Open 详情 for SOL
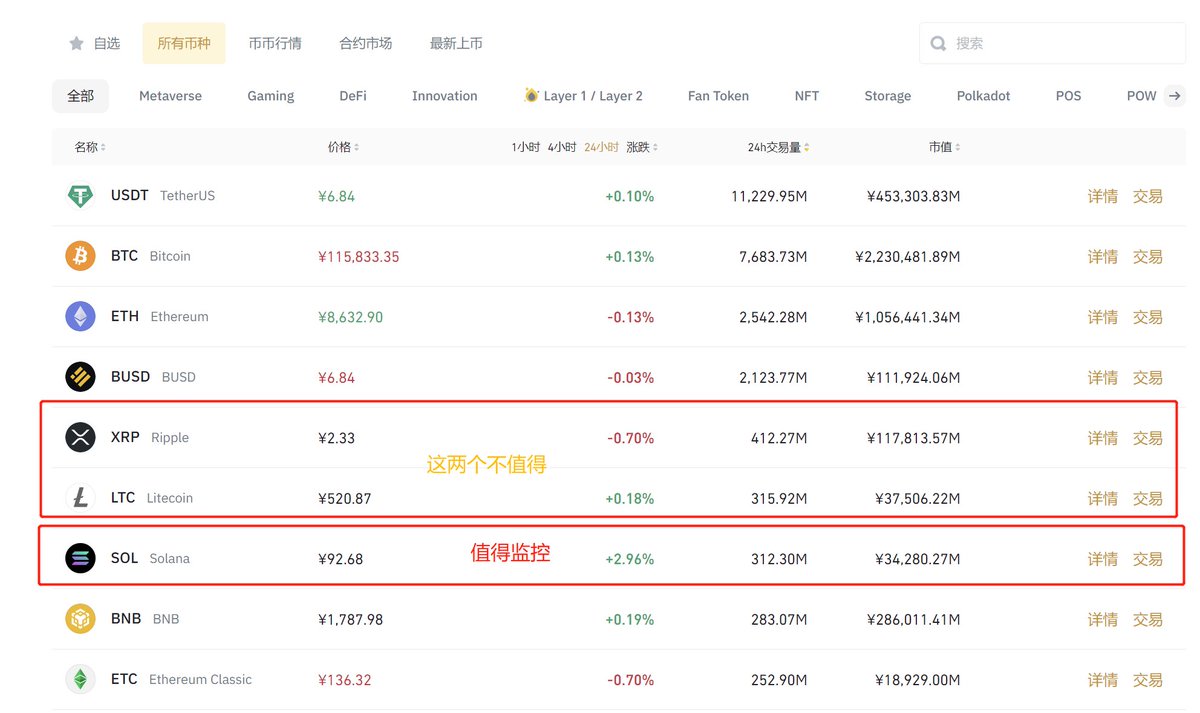The height and width of the screenshot is (713, 1200). pyautogui.click(x=1103, y=559)
